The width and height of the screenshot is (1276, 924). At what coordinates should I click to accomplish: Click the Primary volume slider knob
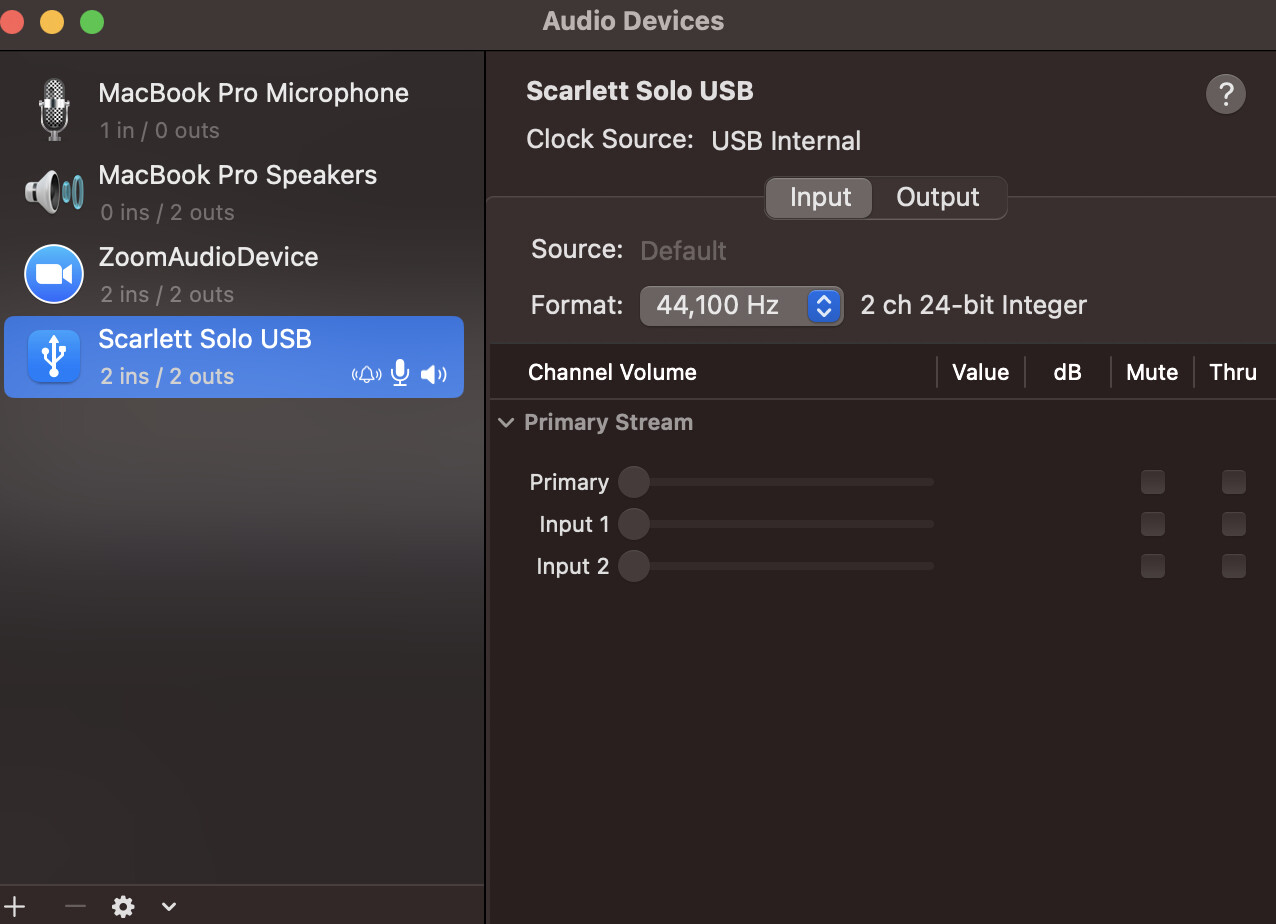(634, 482)
